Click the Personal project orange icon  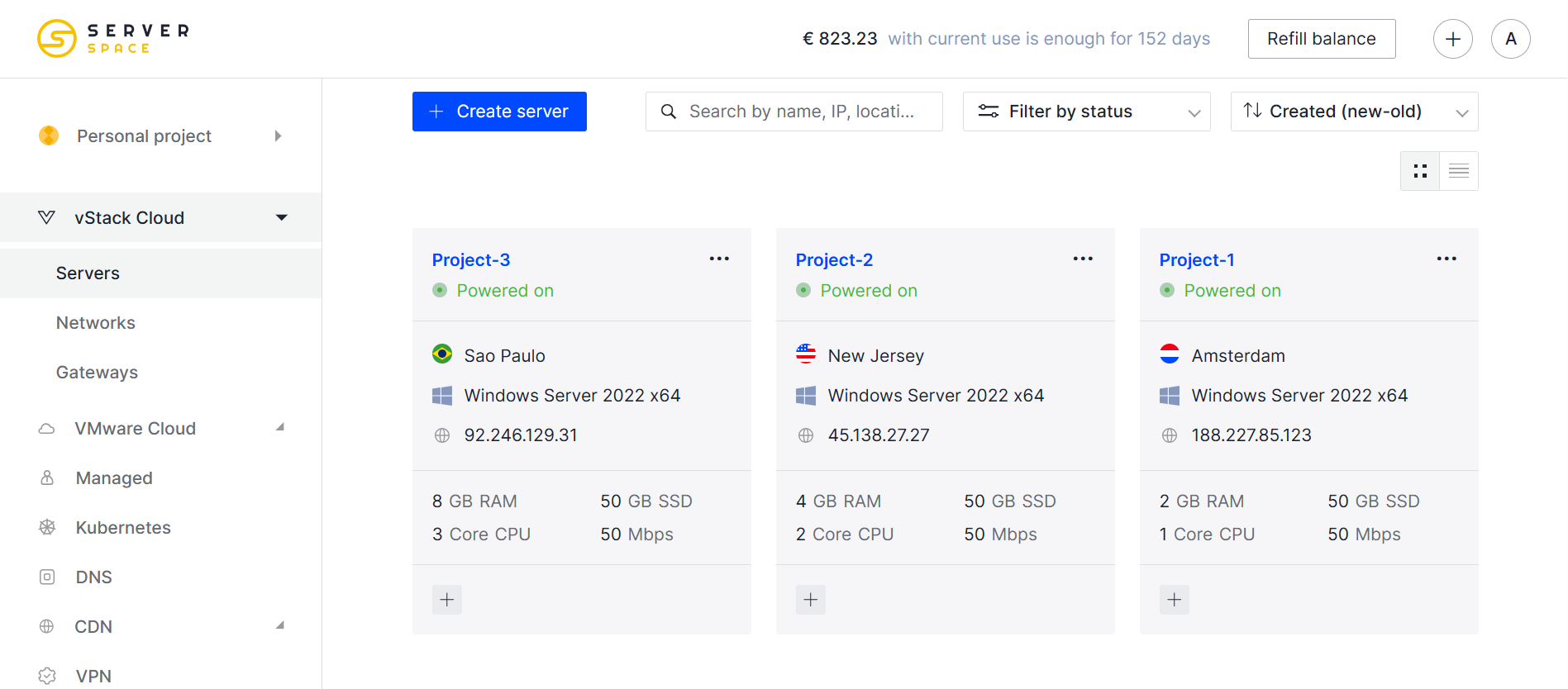coord(49,135)
